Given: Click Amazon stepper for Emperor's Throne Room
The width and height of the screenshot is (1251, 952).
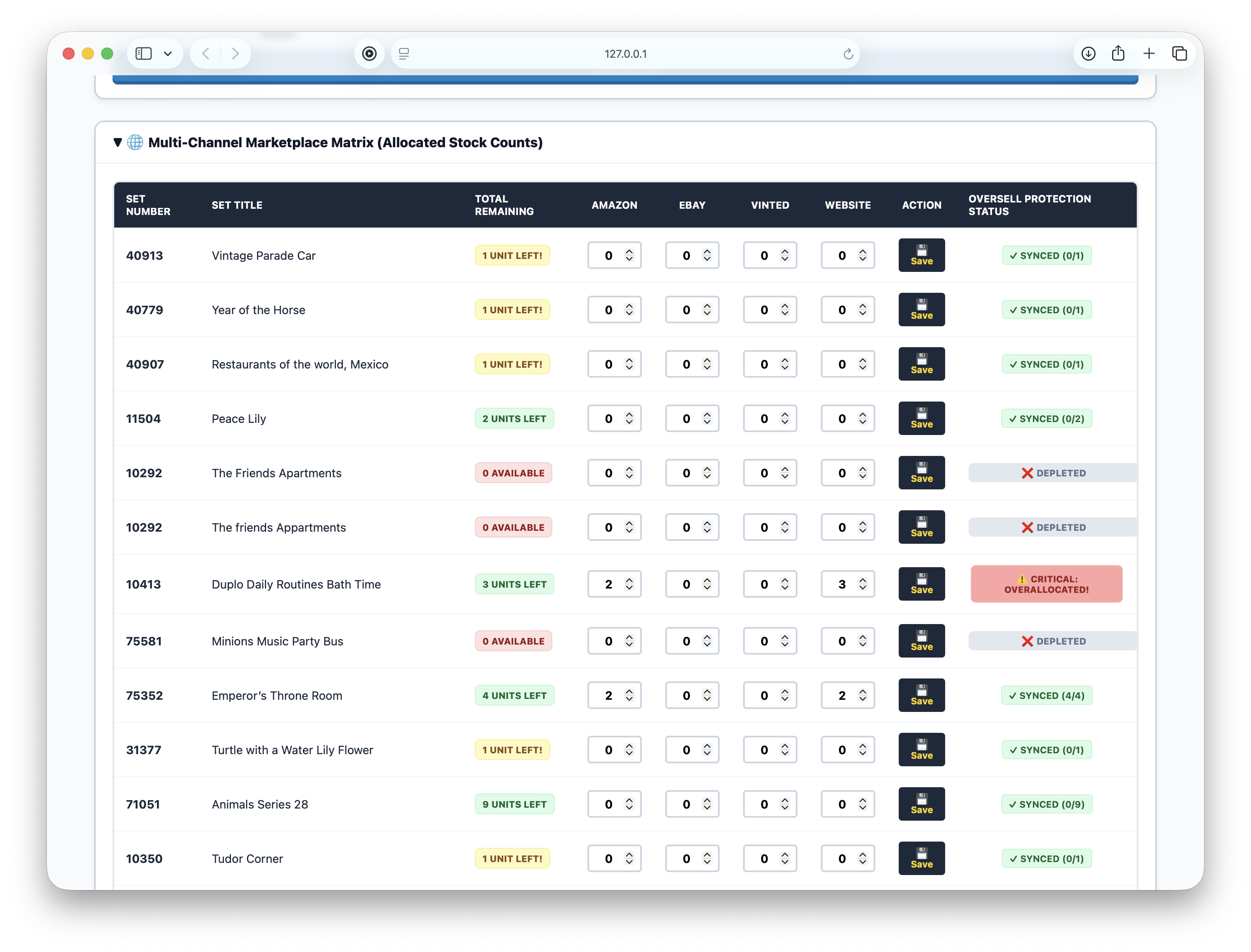Looking at the screenshot, I should (628, 696).
